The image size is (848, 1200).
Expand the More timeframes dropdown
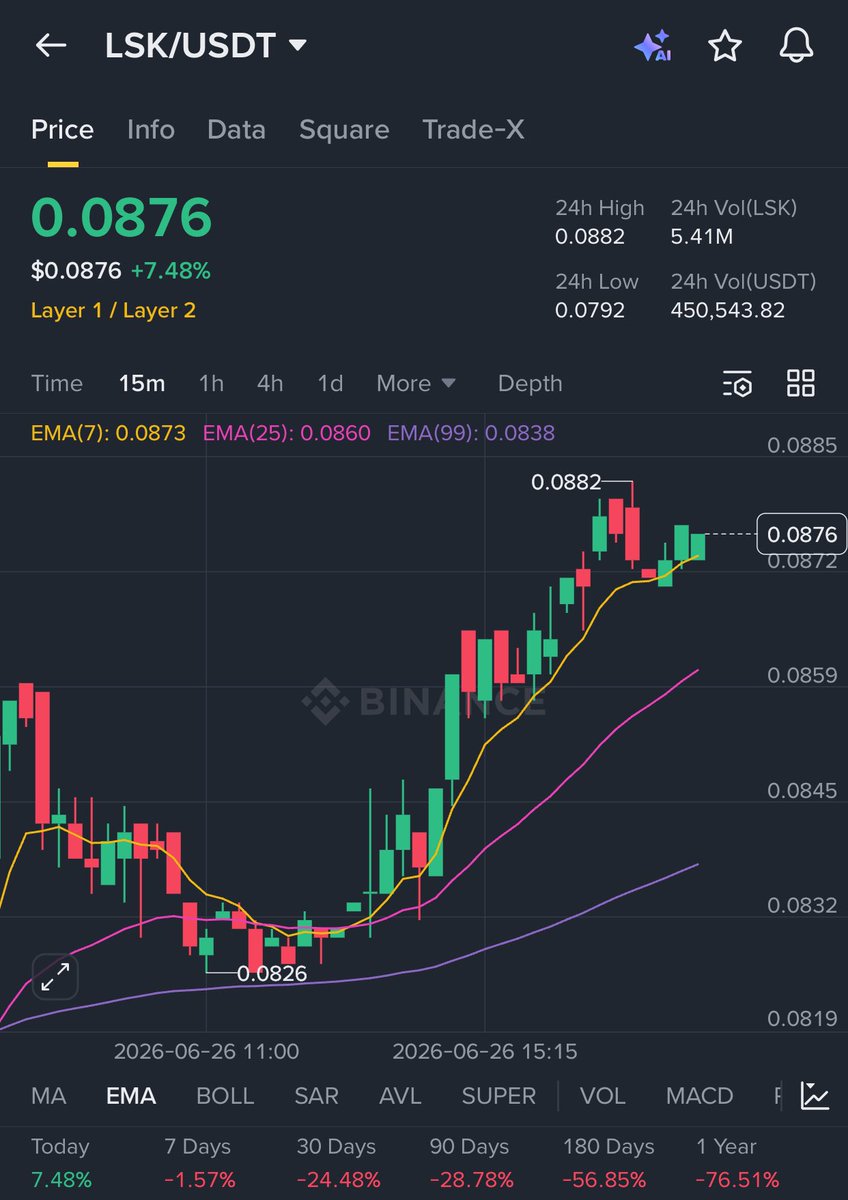416,383
